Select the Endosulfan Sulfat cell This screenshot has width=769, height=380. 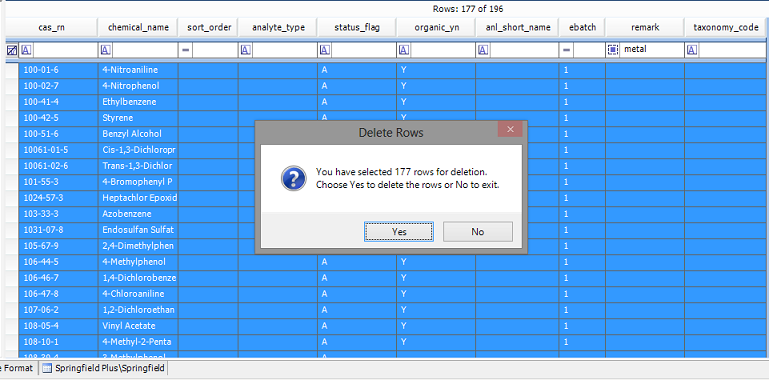pos(138,230)
